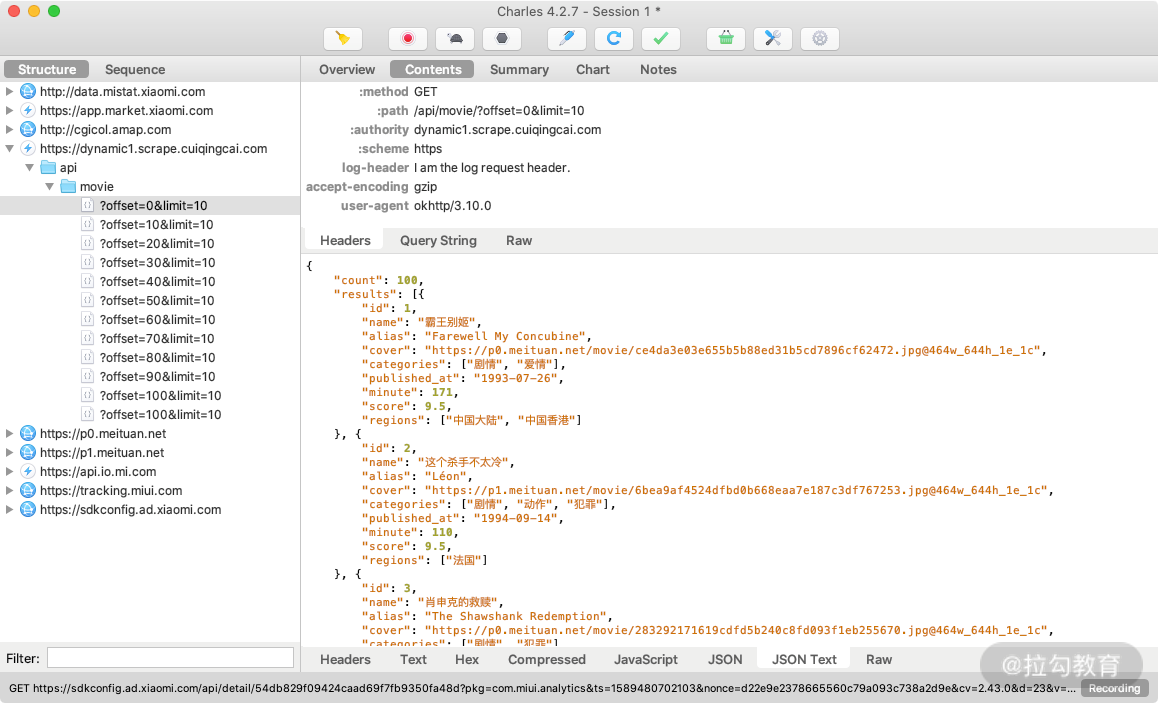The image size is (1158, 703).
Task: Collapse the movie folder
Action: coord(49,187)
